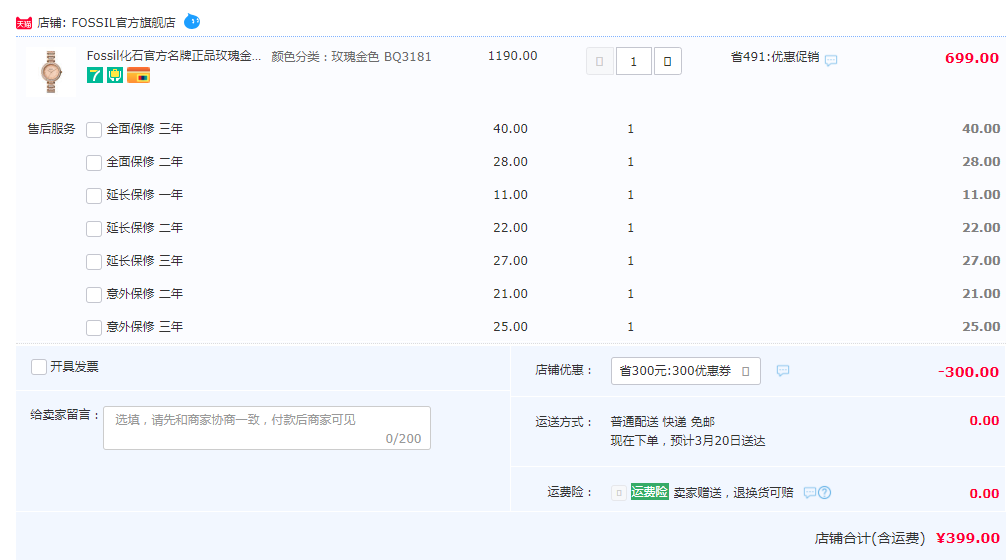The image size is (1007, 560).
Task: Click the Fossil watch product thumbnail
Action: (51, 72)
